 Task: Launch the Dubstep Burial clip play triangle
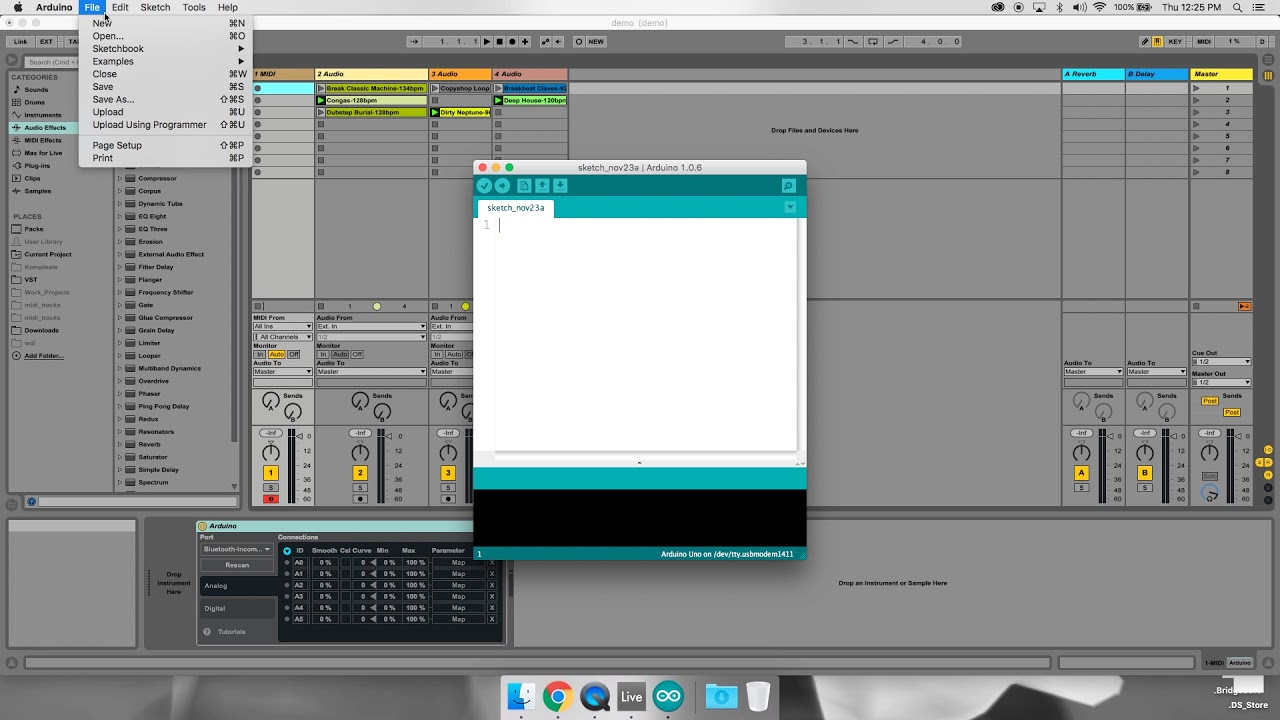321,112
